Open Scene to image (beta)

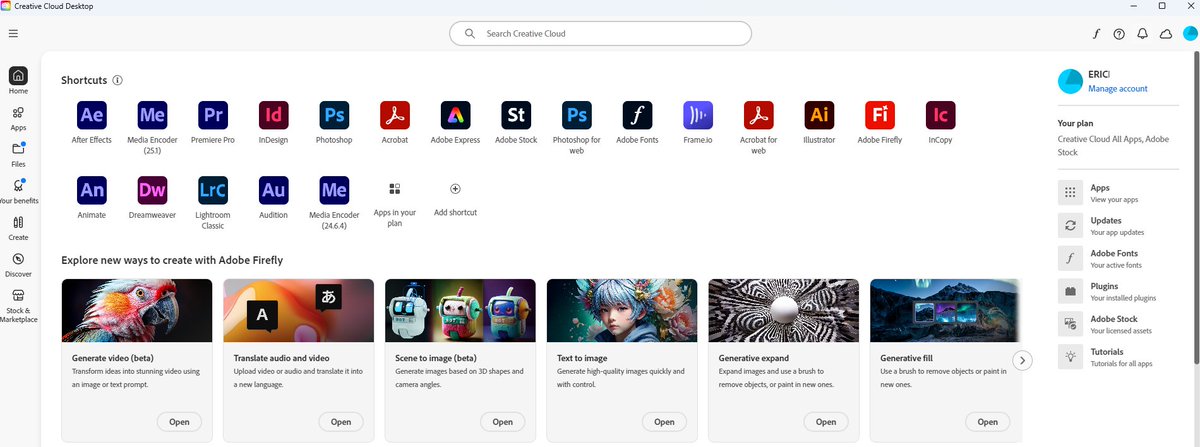point(503,422)
